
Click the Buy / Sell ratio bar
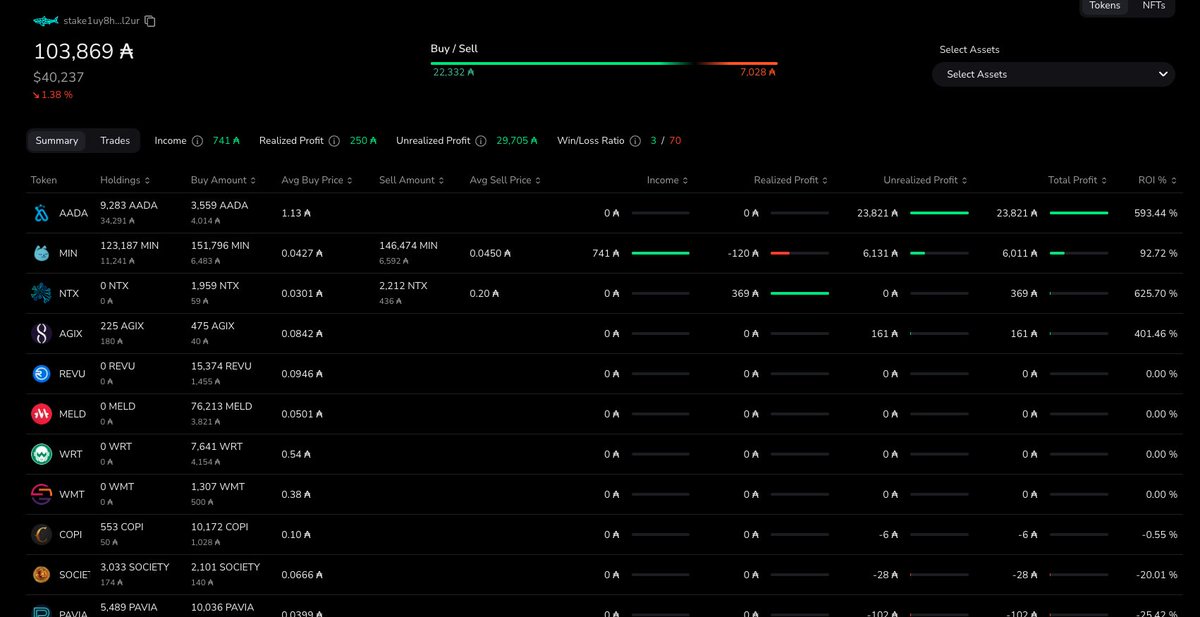(x=604, y=63)
